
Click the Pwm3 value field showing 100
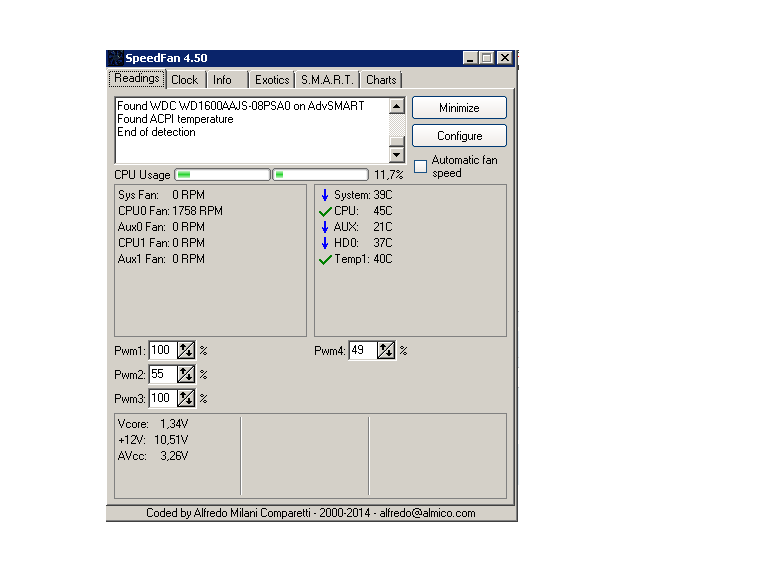click(163, 398)
